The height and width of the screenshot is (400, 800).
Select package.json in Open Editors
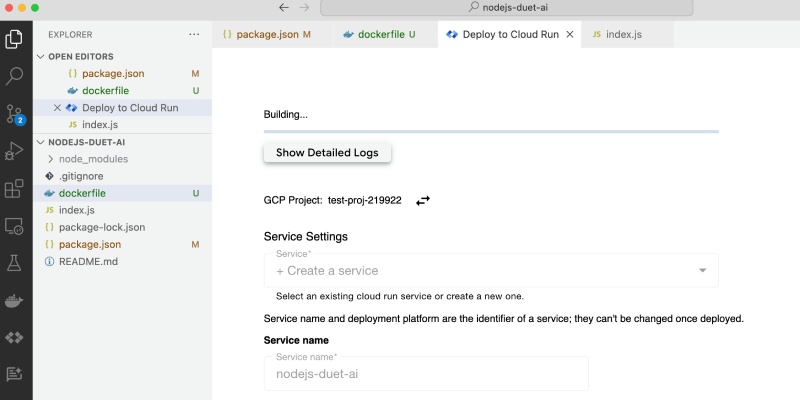click(x=122, y=73)
